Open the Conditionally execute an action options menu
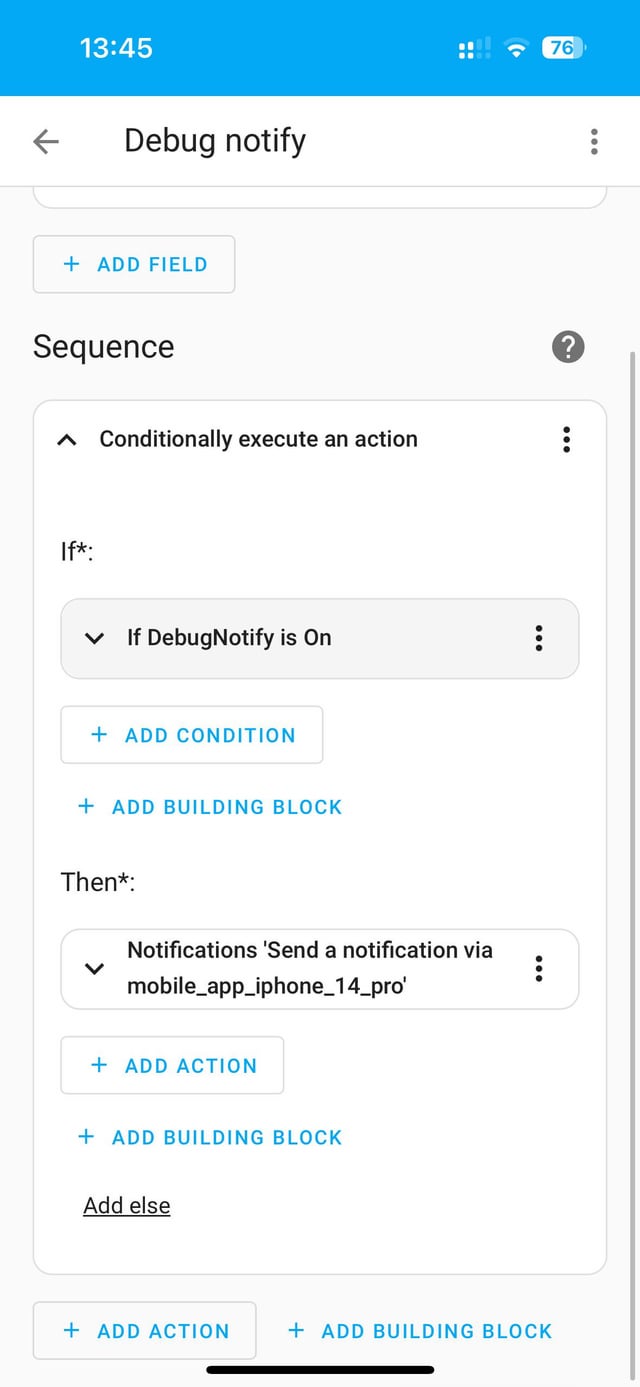 (566, 439)
